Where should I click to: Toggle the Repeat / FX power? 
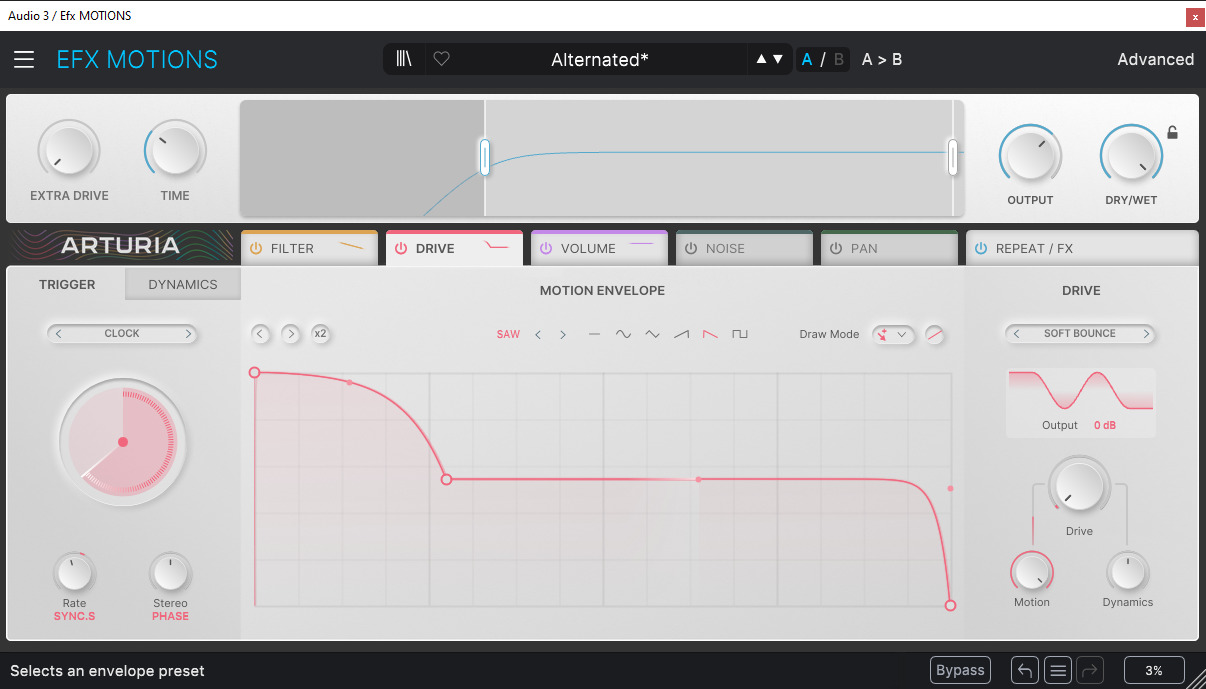[x=981, y=248]
